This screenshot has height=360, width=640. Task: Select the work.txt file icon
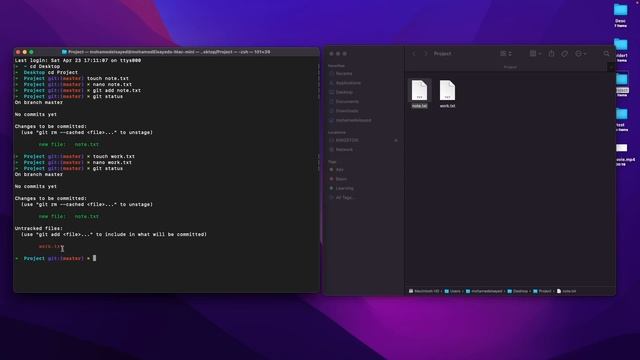pos(447,90)
